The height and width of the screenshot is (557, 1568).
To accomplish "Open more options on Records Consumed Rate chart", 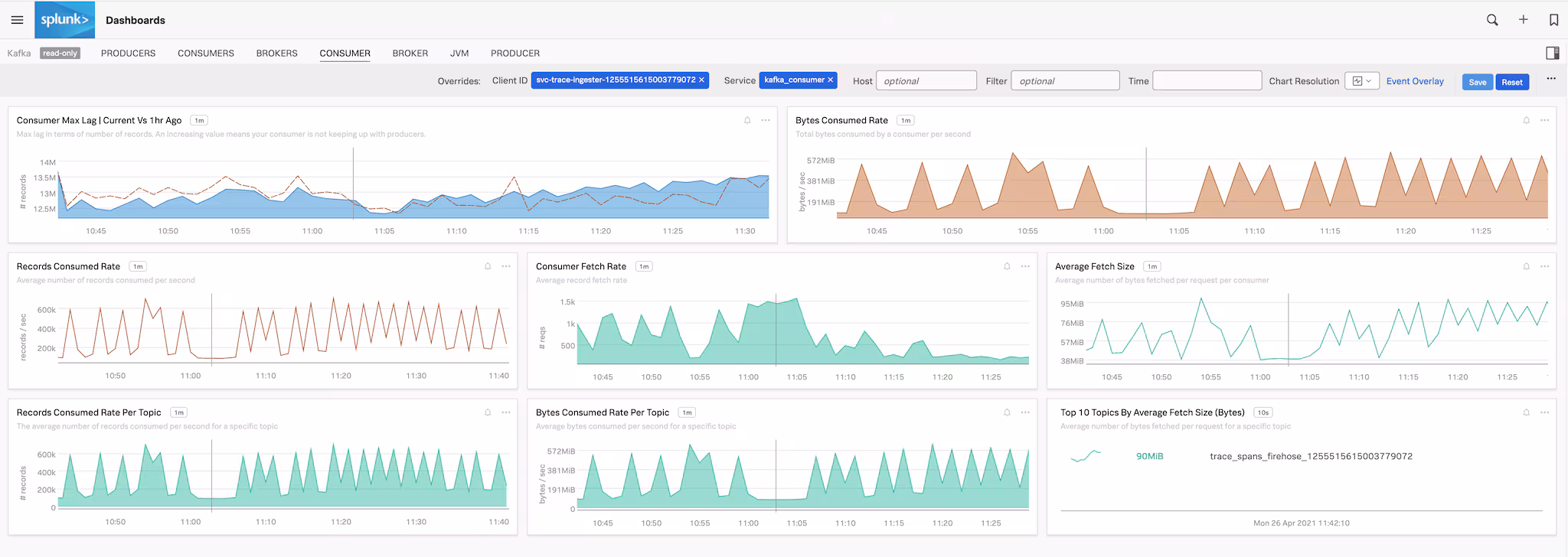I will pos(506,266).
